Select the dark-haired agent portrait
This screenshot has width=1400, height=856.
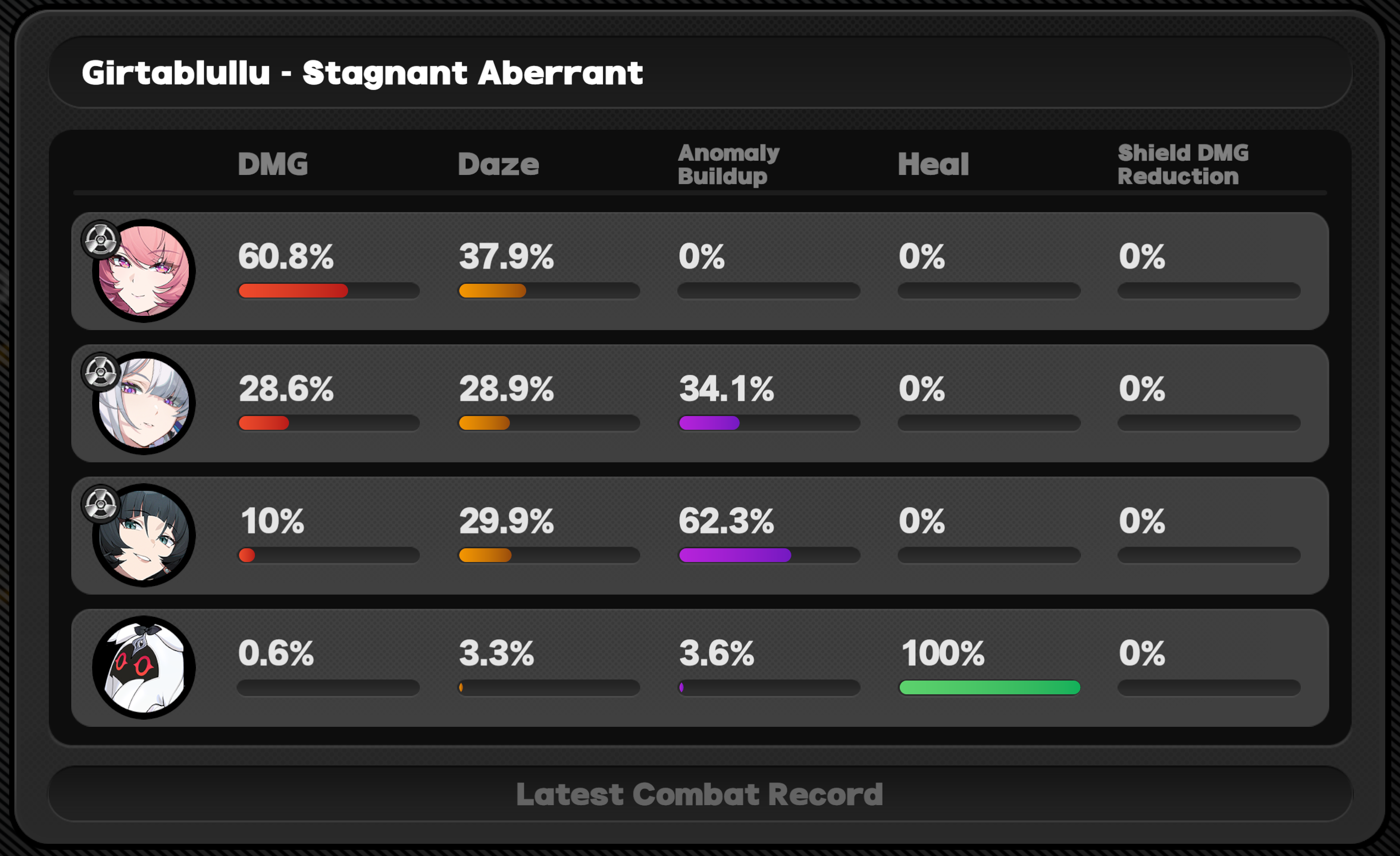point(144,535)
